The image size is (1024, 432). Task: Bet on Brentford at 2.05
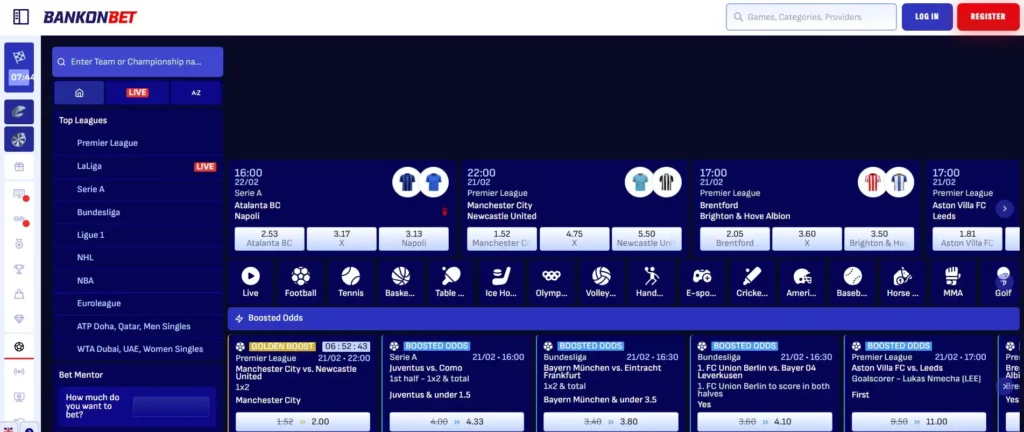point(735,239)
